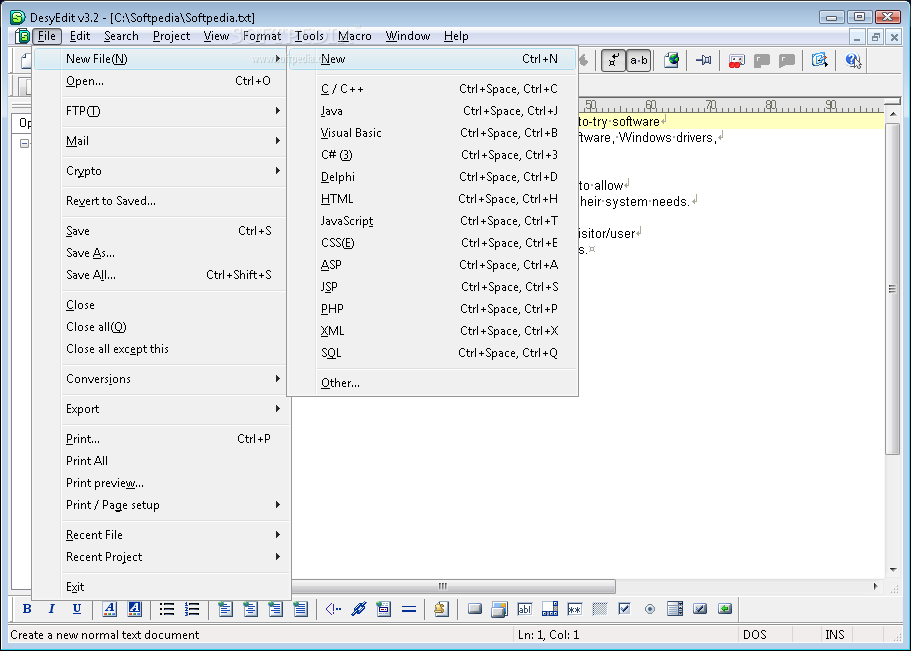Image resolution: width=911 pixels, height=651 pixels.
Task: Open the Project menu
Action: point(171,36)
